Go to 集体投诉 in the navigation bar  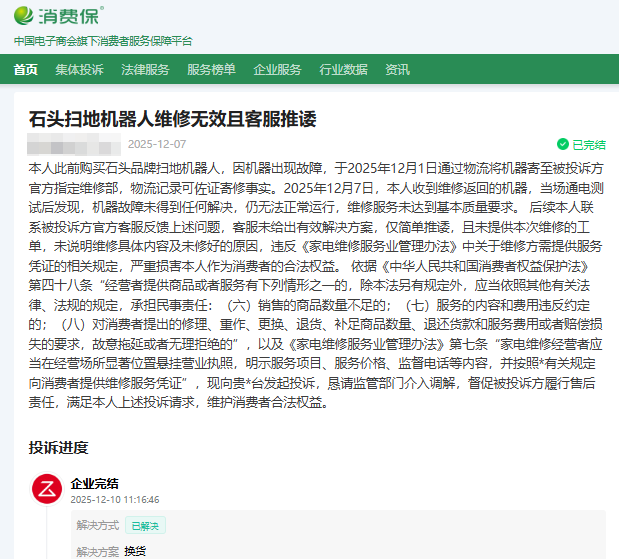coord(79,70)
